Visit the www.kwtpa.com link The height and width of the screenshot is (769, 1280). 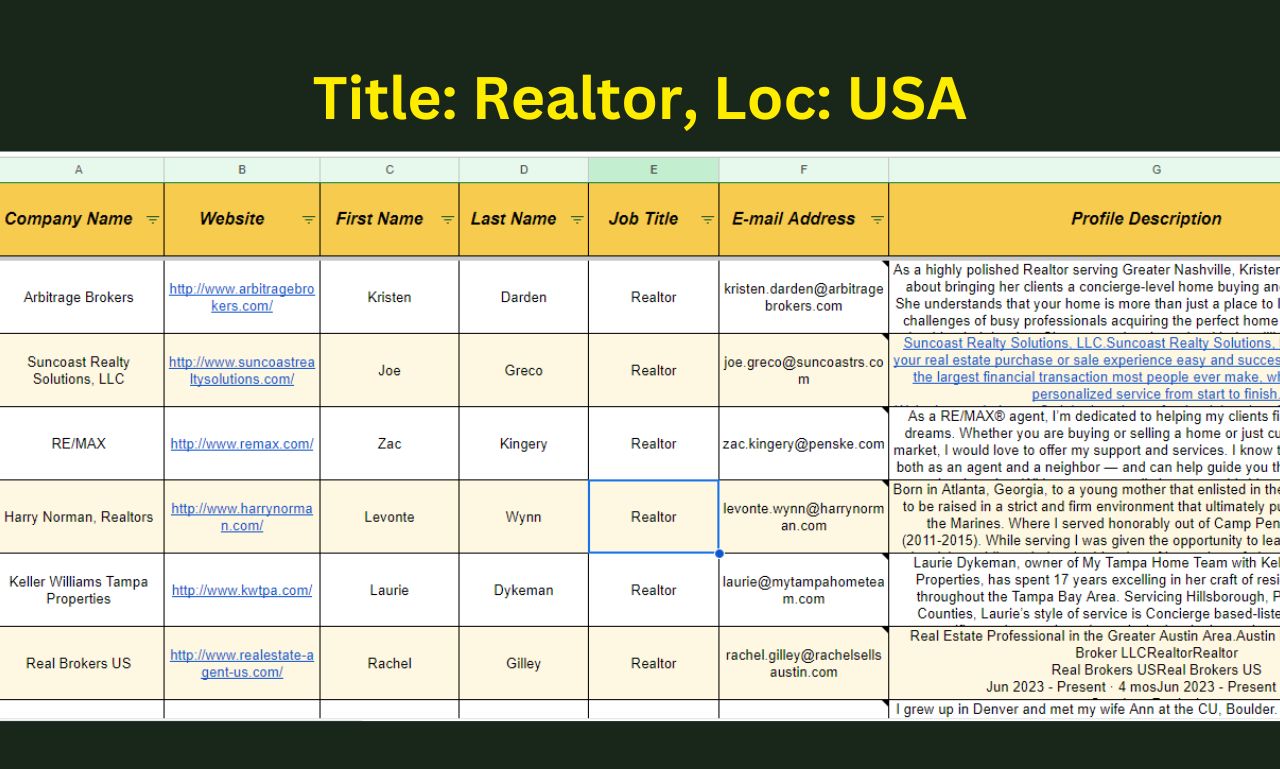click(x=241, y=590)
